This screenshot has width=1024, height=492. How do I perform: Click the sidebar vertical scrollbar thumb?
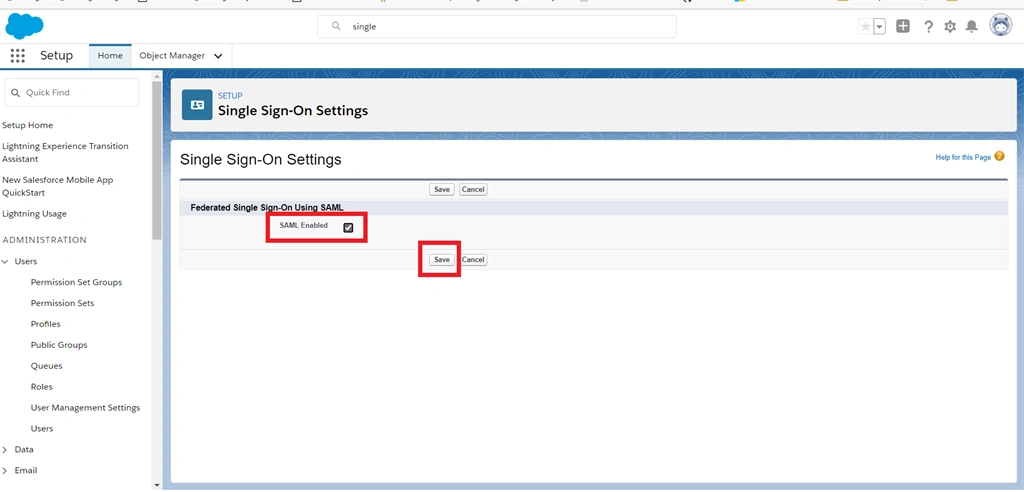157,160
